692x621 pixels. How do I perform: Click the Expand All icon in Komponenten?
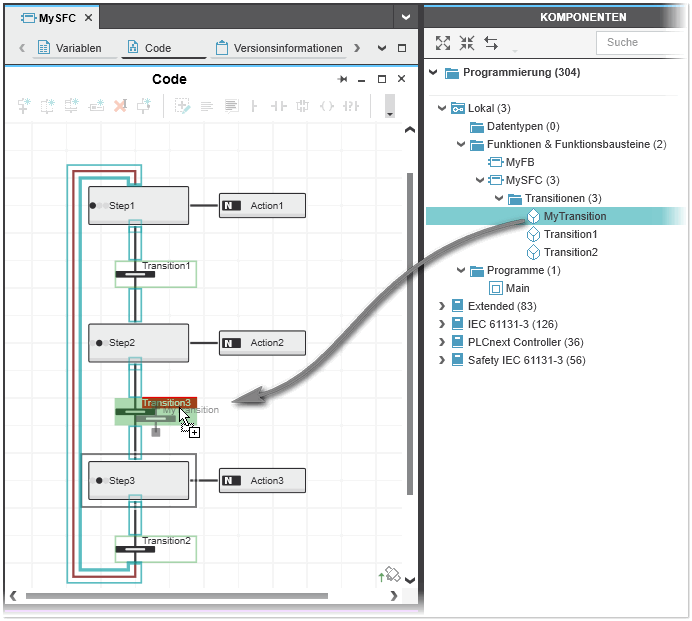[x=443, y=43]
